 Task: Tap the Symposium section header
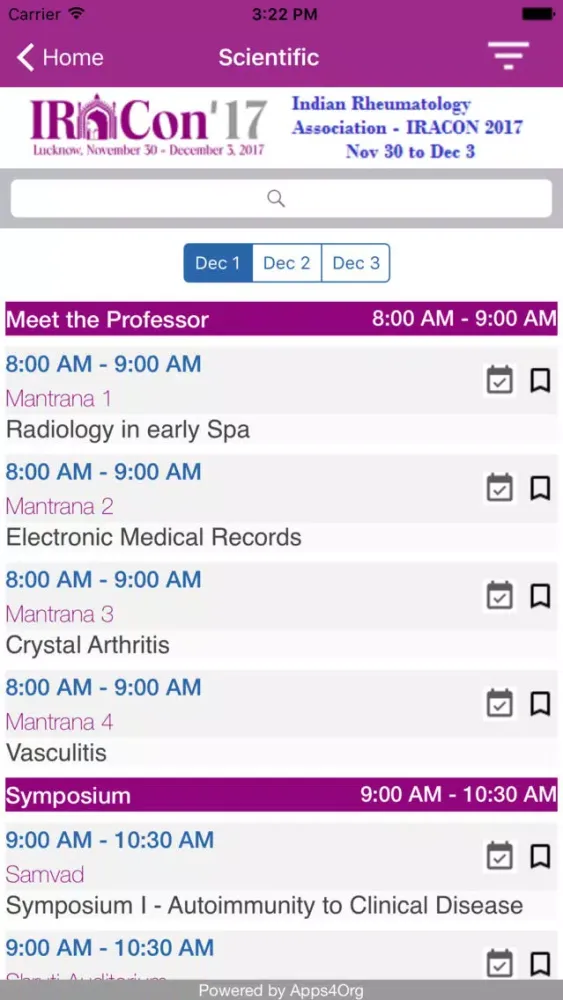click(281, 795)
